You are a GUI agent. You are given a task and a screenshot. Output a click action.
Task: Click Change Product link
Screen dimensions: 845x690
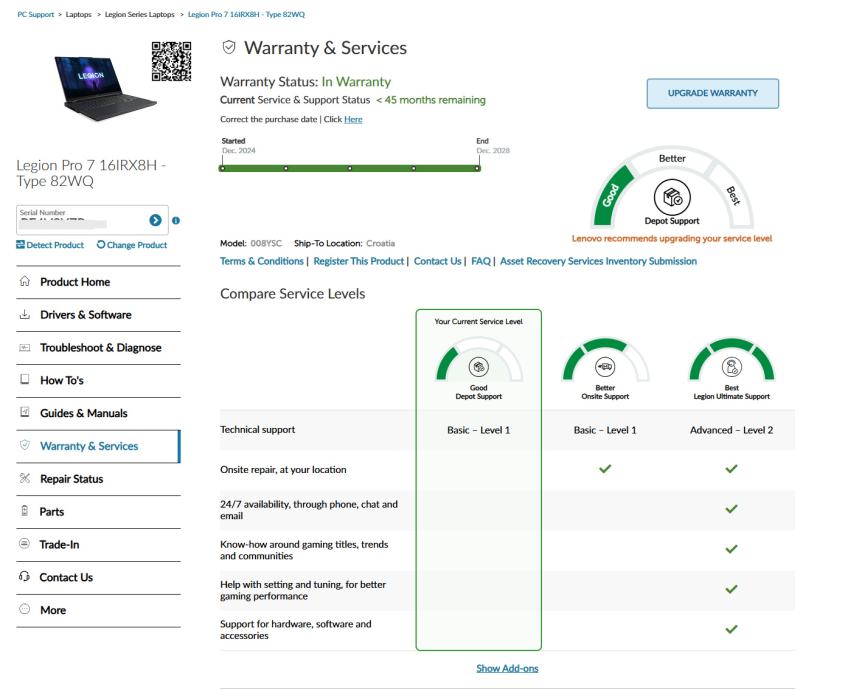point(132,245)
